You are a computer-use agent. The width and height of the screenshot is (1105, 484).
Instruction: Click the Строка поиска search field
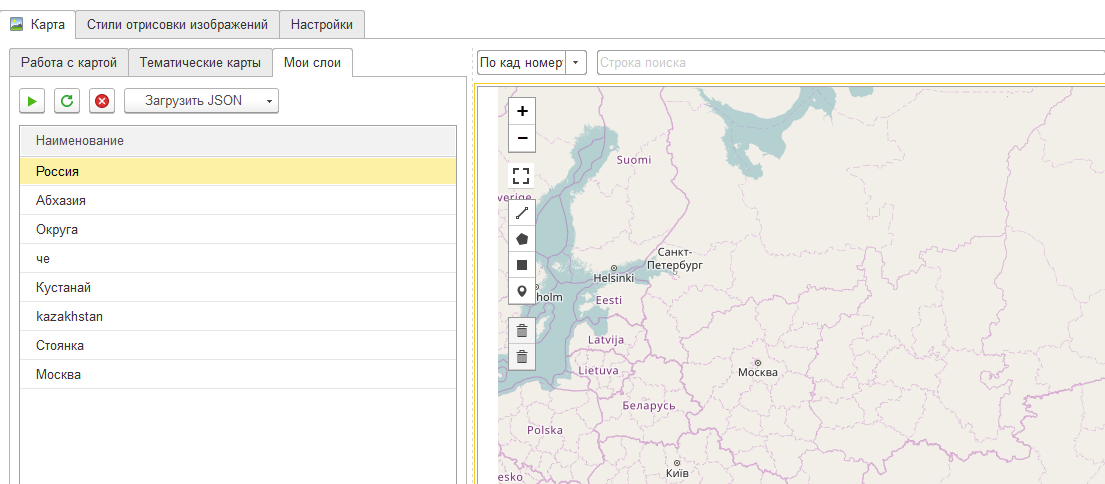point(850,63)
